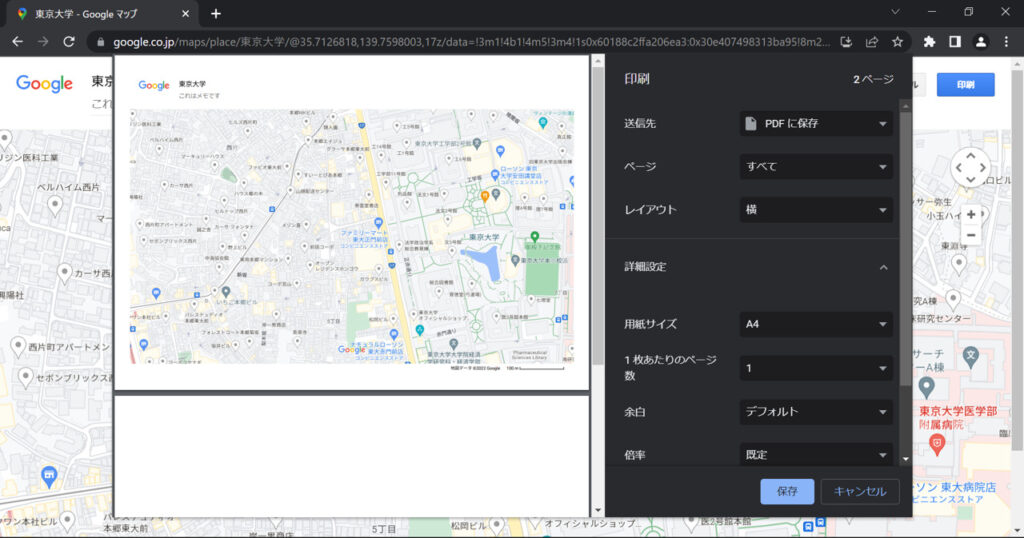
Task: Click the map pin beside ベルハイム西片
Action: coord(56,206)
